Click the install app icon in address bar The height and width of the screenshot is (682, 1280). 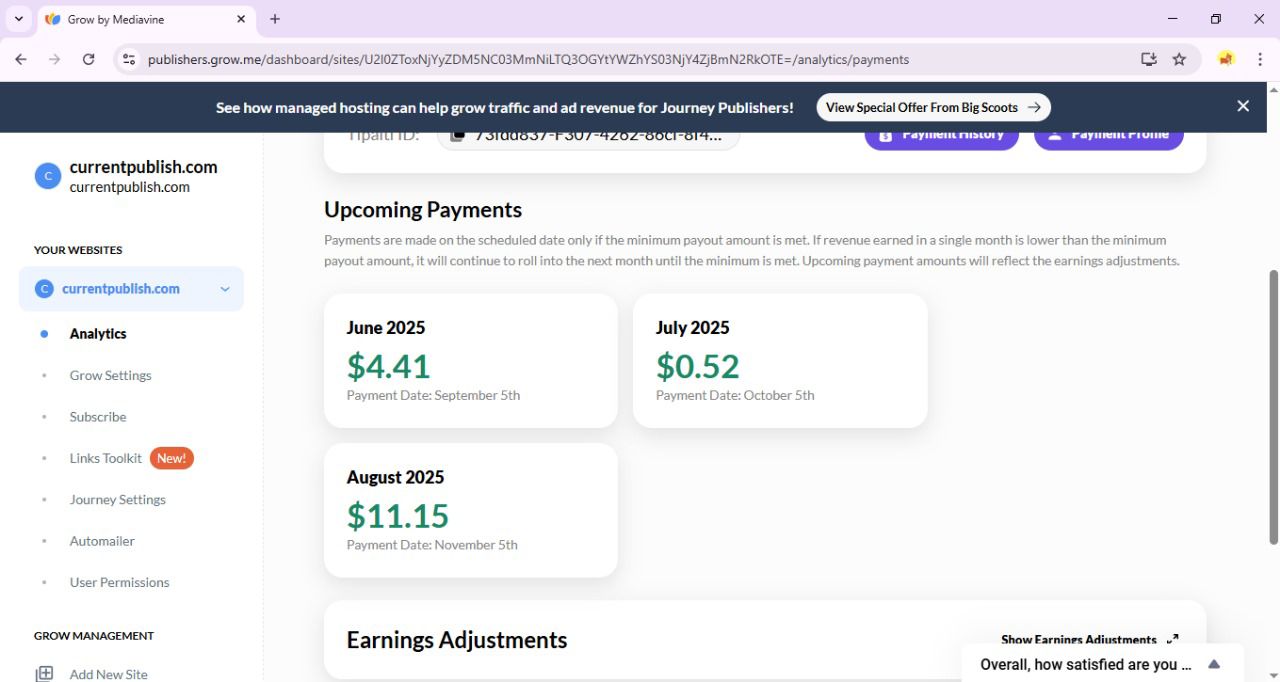[x=1149, y=59]
